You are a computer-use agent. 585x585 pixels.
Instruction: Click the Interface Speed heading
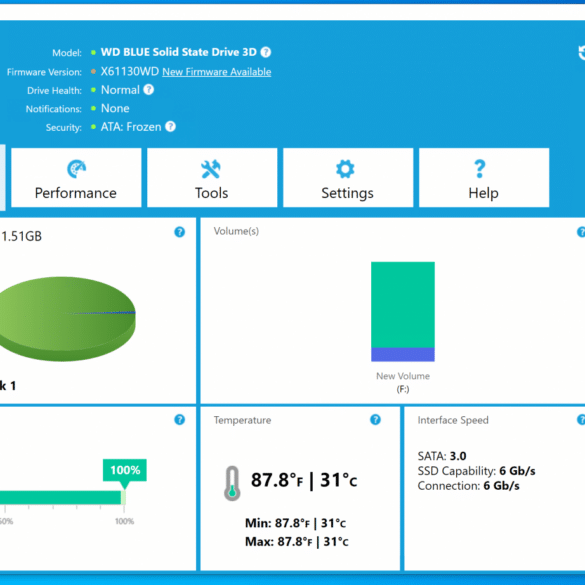(453, 420)
